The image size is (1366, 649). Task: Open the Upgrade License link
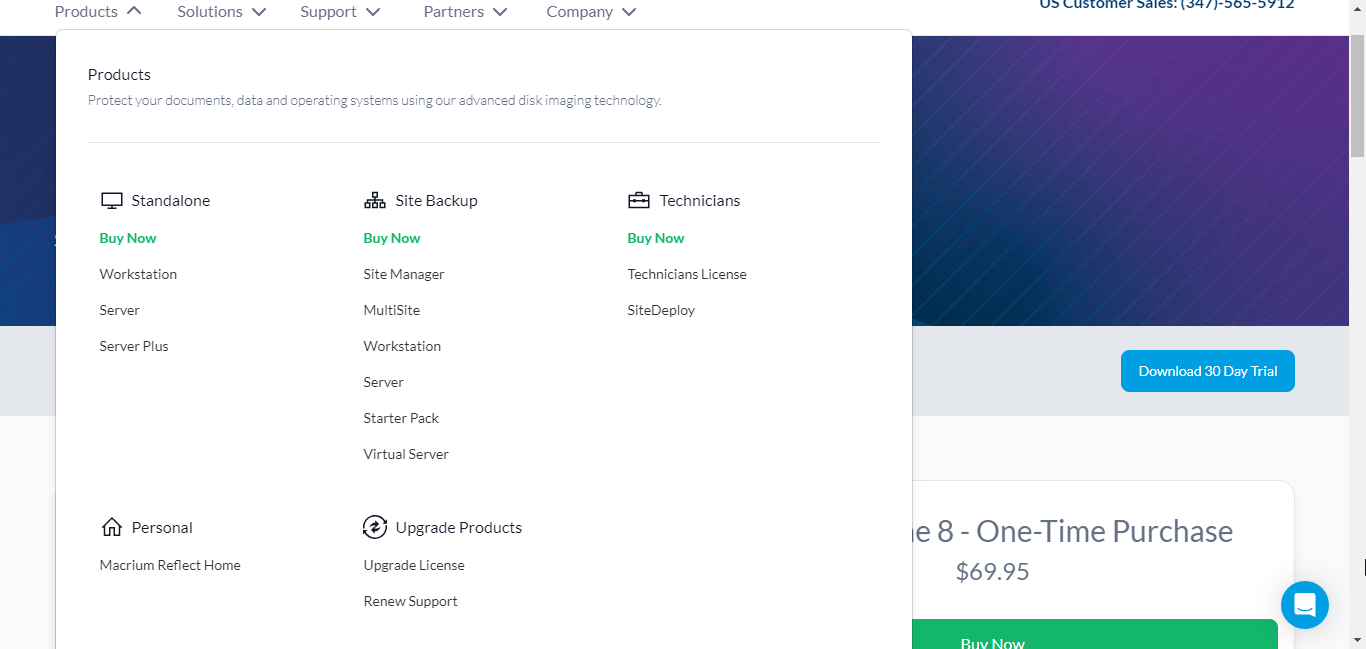tap(414, 565)
